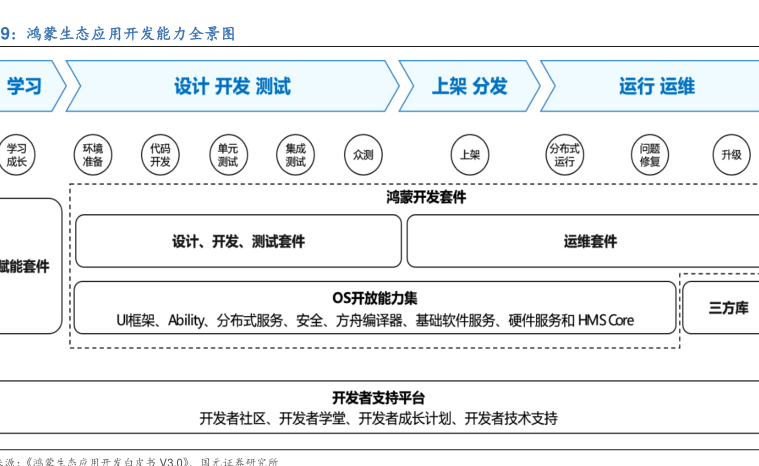The height and width of the screenshot is (466, 759).
Task: Click the 上架 分发 phase arrow
Action: coord(469,86)
